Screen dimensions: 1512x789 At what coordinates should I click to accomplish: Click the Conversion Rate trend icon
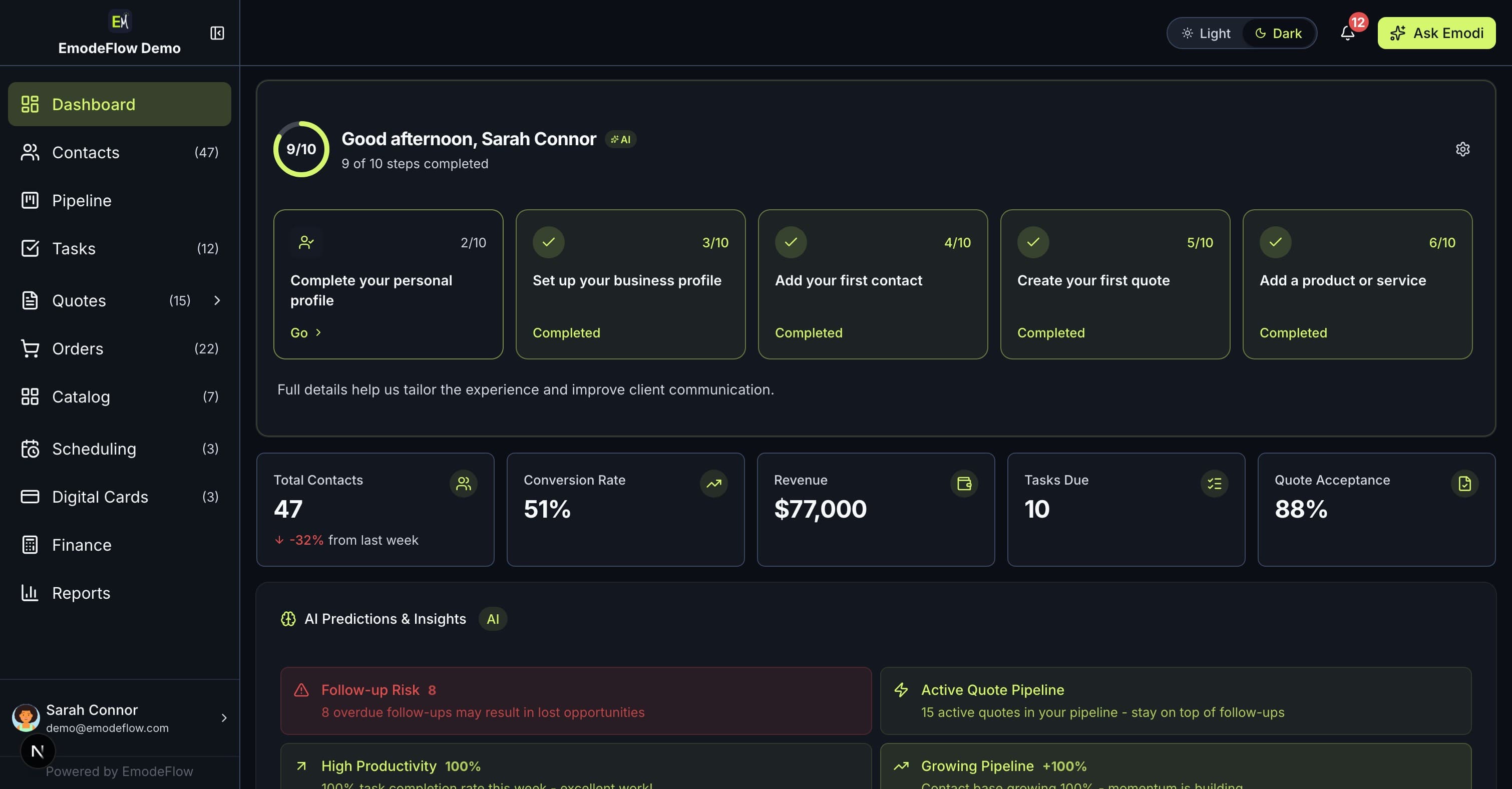[713, 483]
